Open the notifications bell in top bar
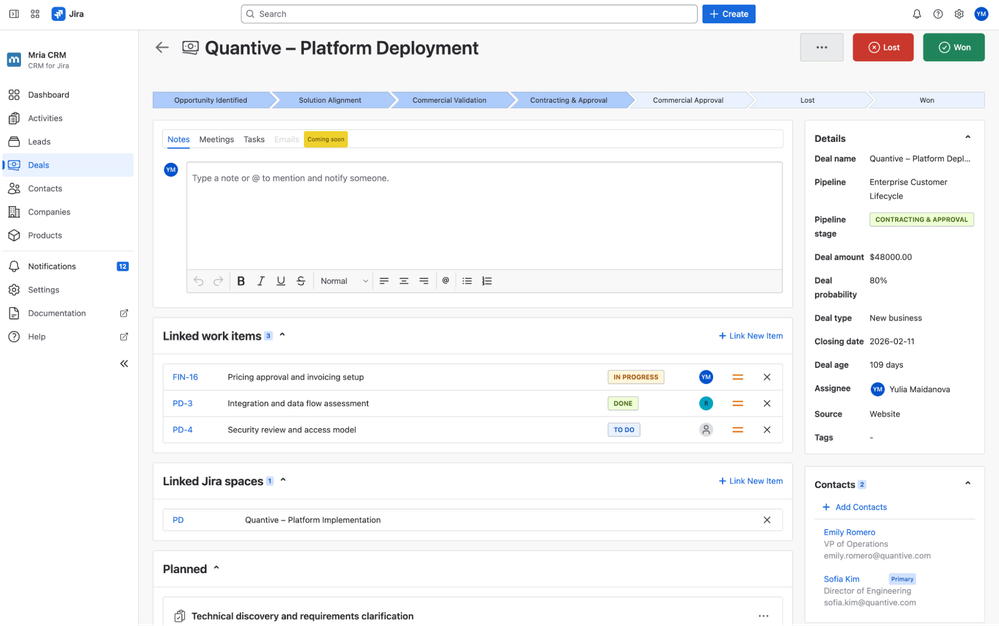 point(916,14)
